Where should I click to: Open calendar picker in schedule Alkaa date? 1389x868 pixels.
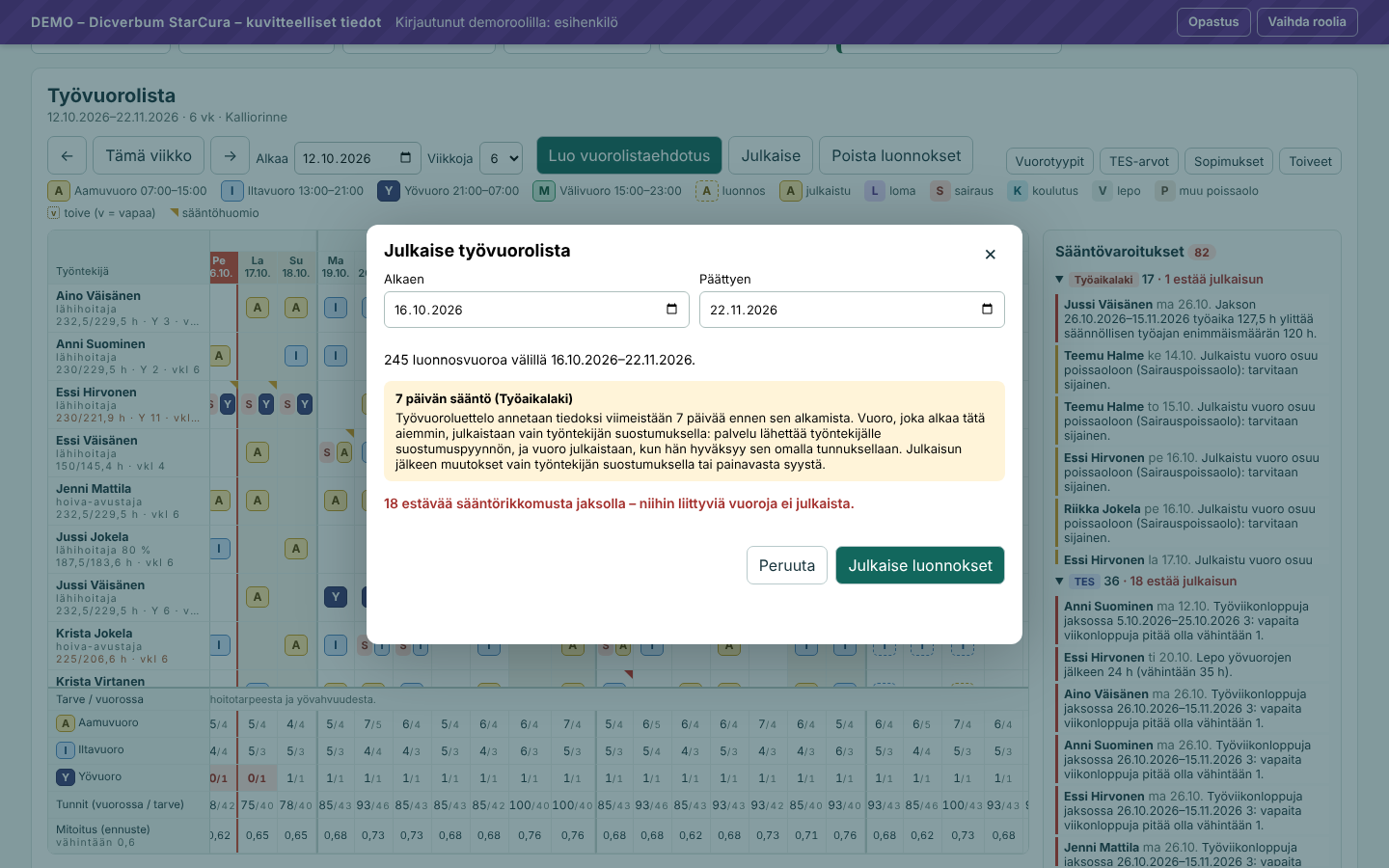[x=405, y=158]
